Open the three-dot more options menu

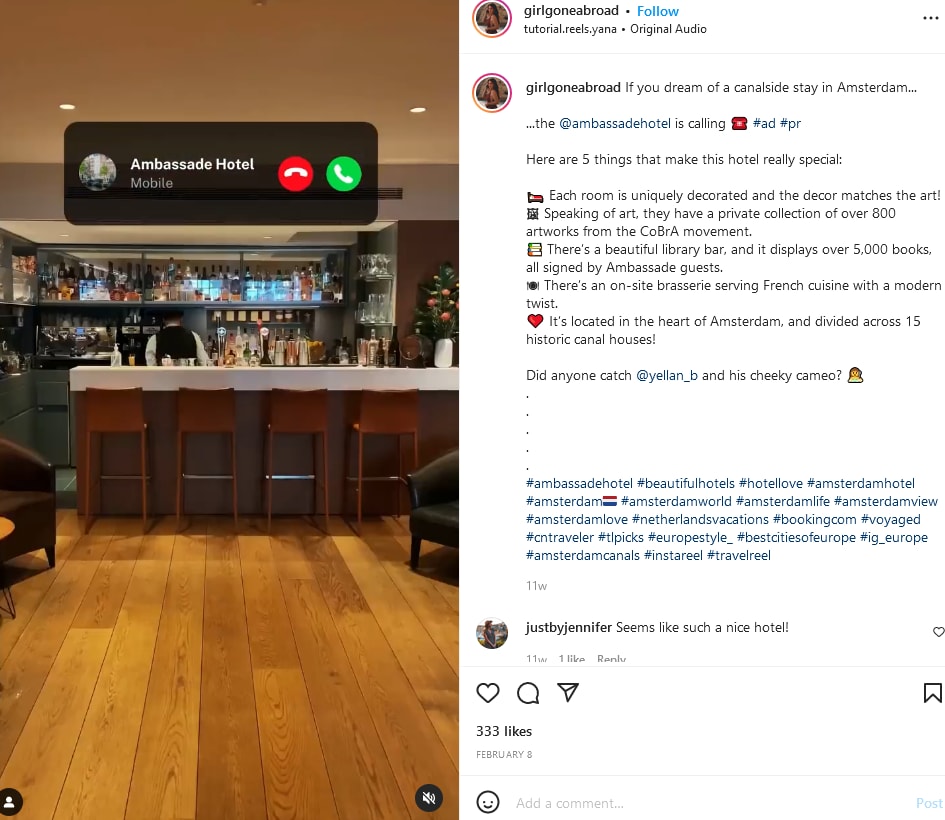931,18
